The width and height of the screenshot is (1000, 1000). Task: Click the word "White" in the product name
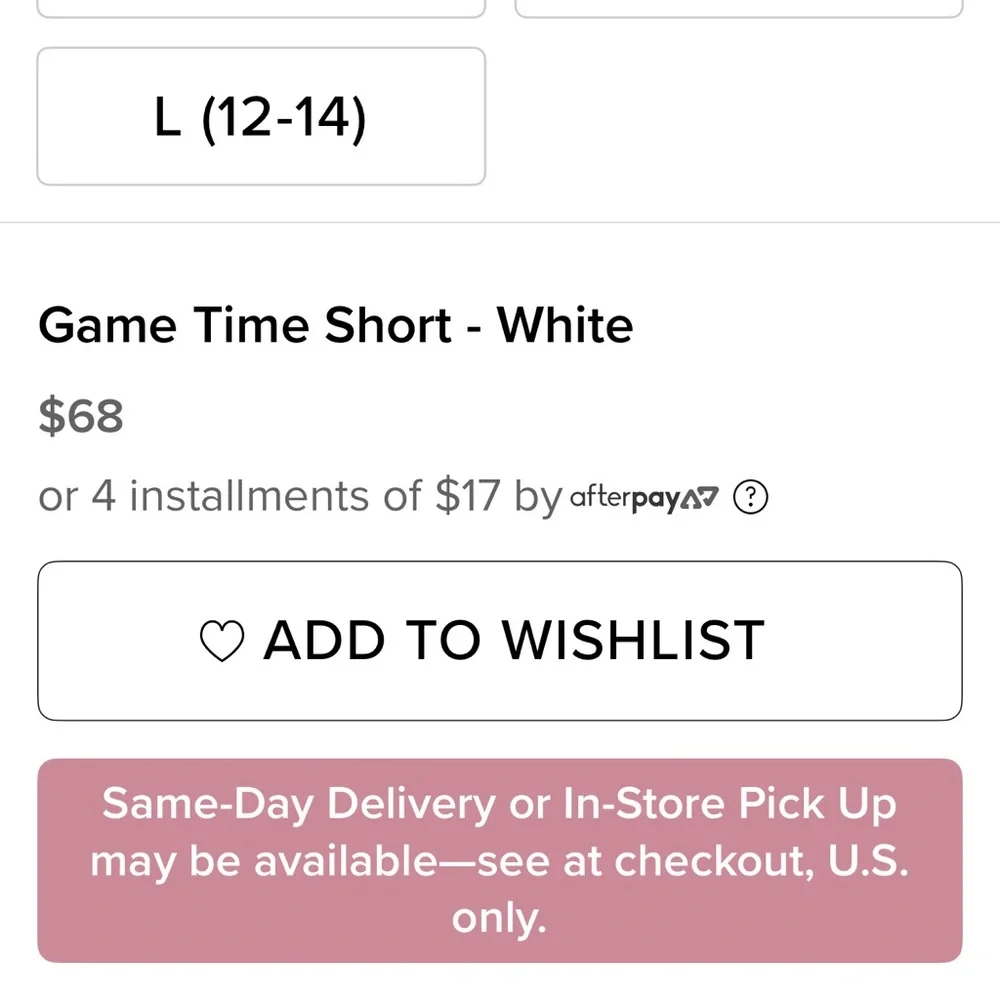(x=565, y=326)
